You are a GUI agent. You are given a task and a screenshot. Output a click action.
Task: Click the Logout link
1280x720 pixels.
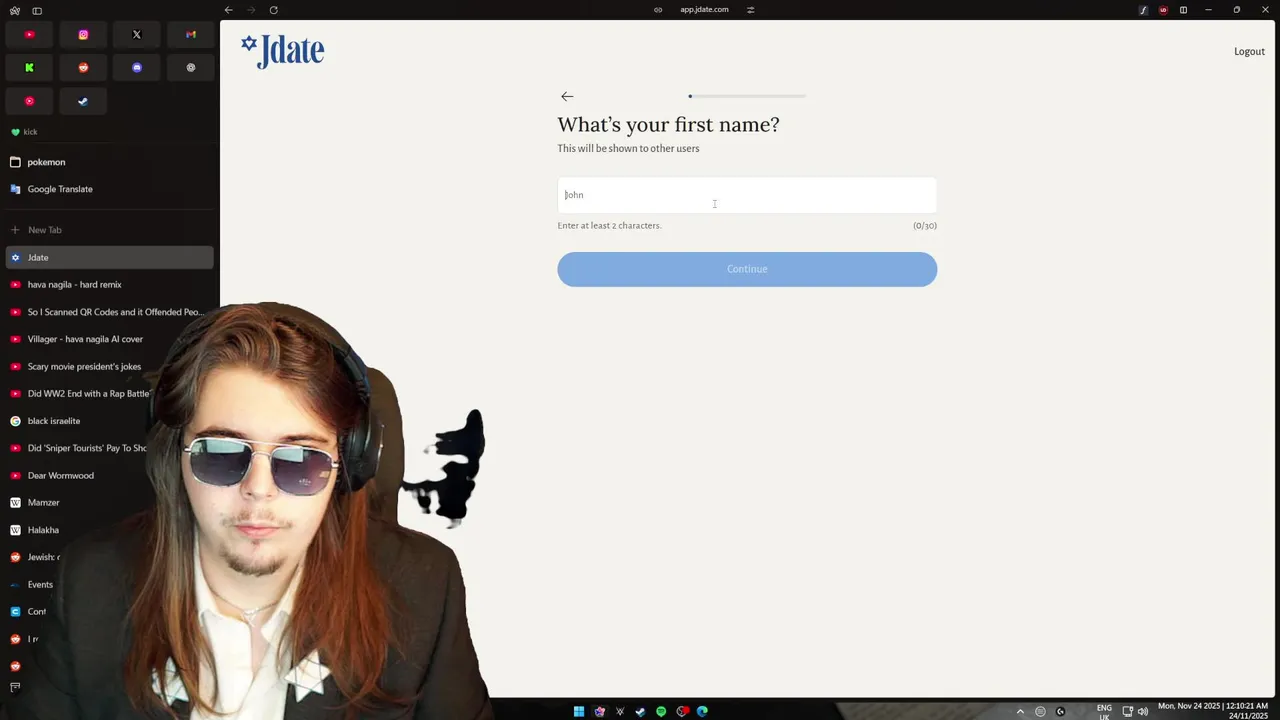(x=1249, y=51)
